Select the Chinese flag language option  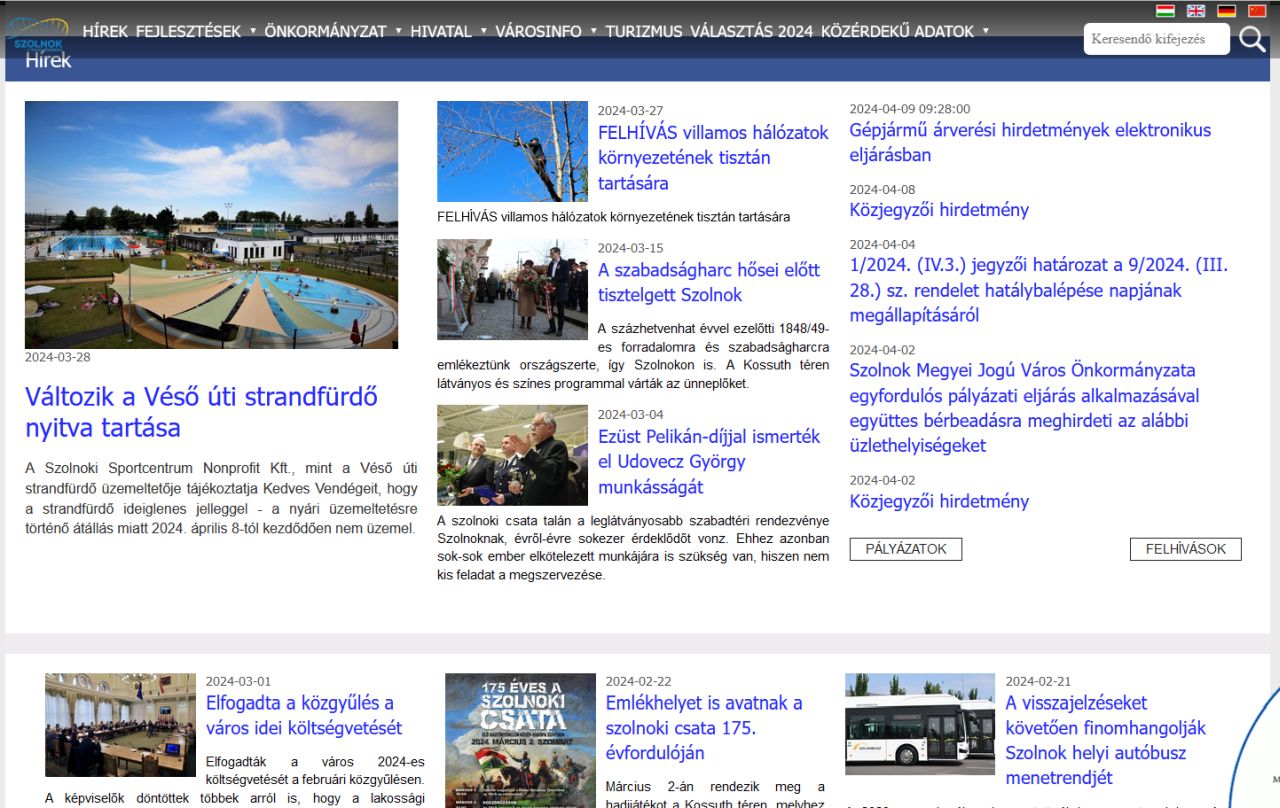tap(1257, 11)
